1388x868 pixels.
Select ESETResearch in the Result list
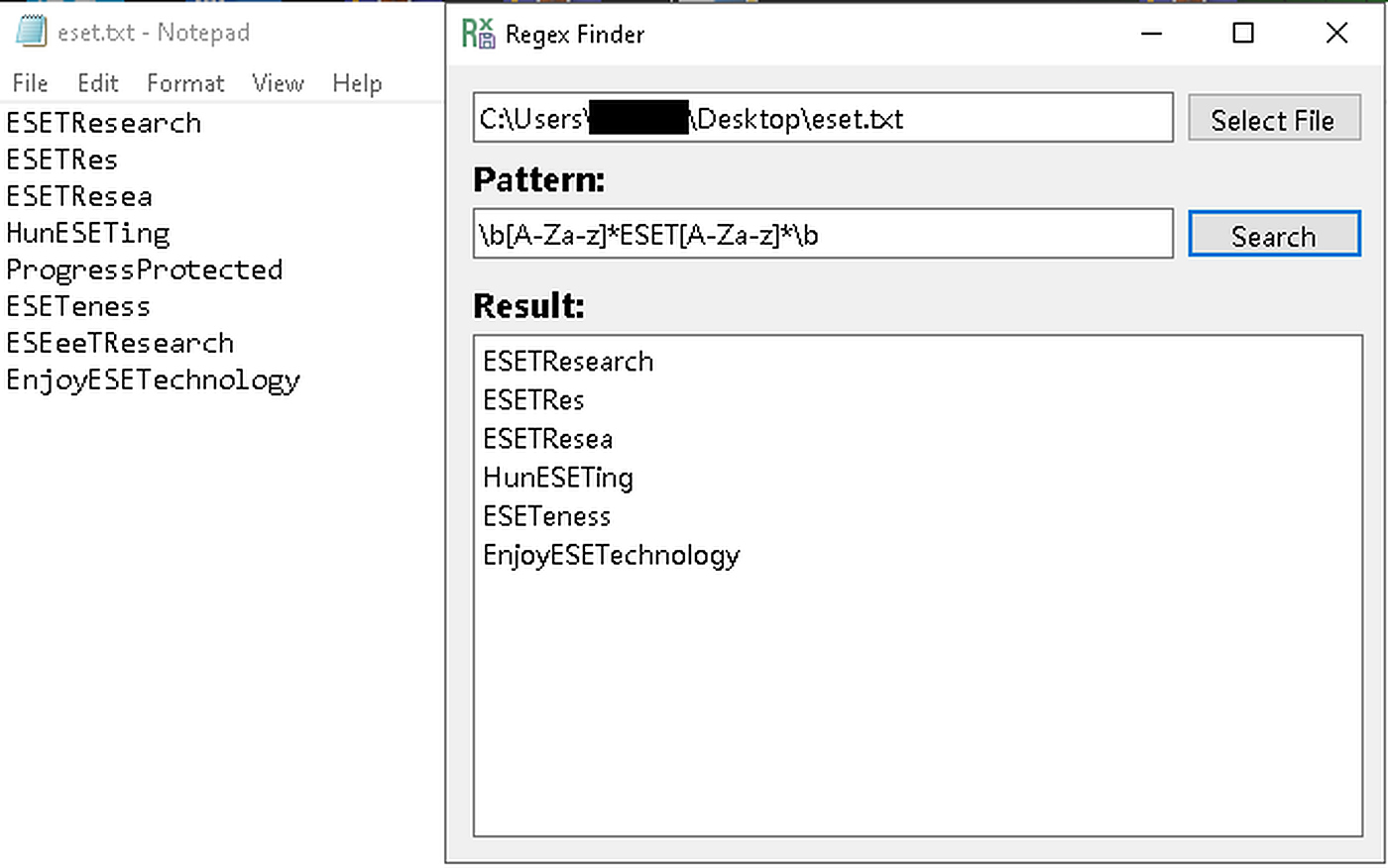point(568,362)
